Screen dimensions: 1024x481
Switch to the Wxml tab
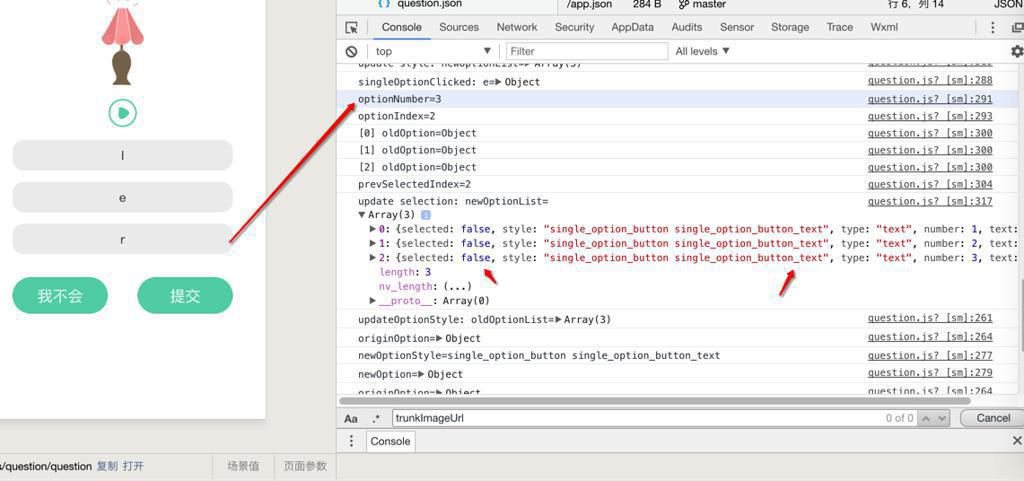(884, 27)
